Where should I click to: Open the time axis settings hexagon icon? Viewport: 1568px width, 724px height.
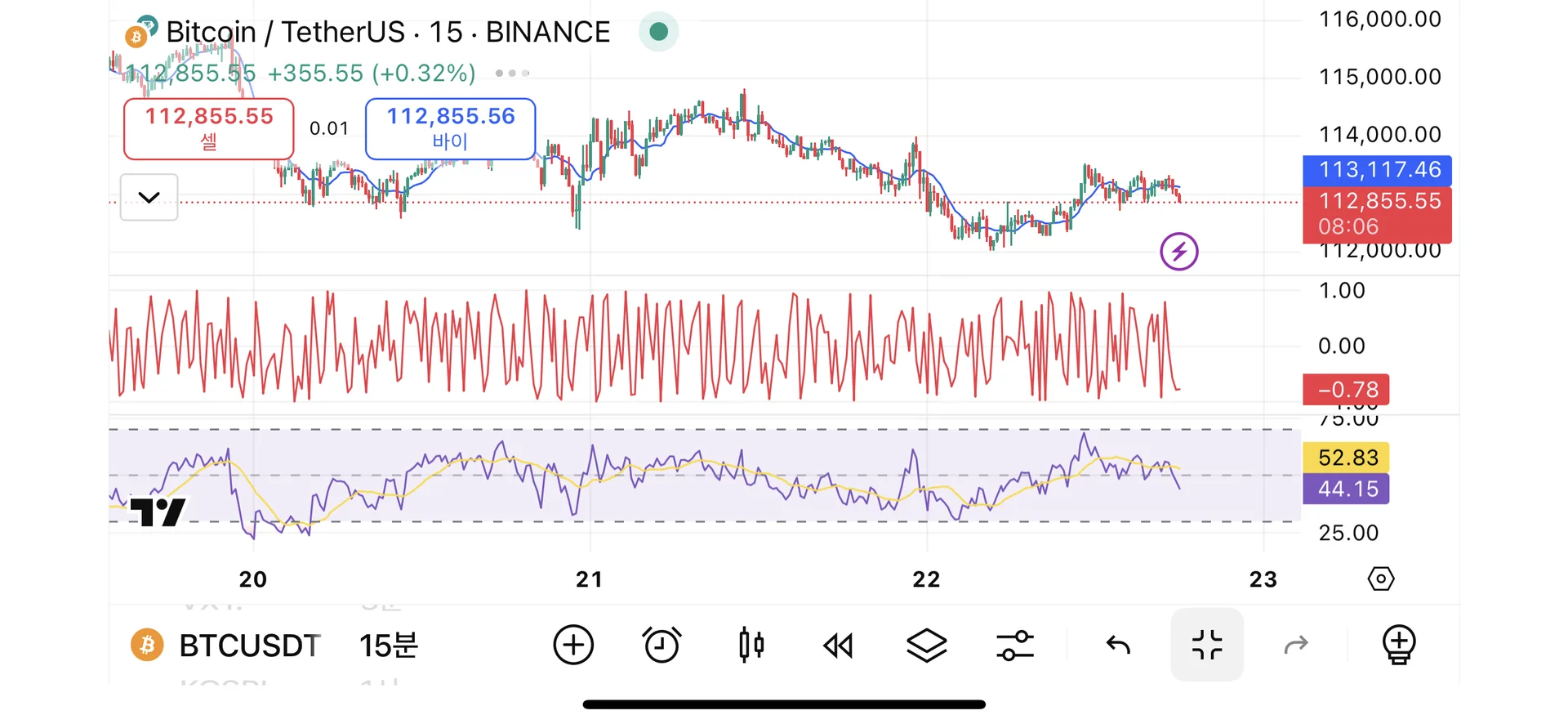pyautogui.click(x=1381, y=579)
